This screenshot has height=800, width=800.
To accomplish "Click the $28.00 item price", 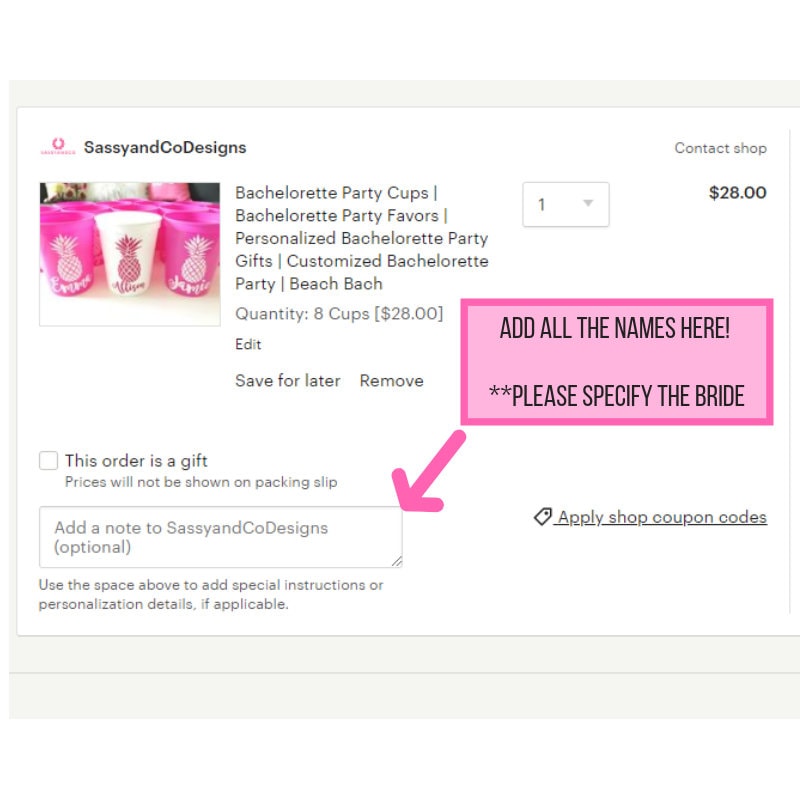I will click(737, 192).
